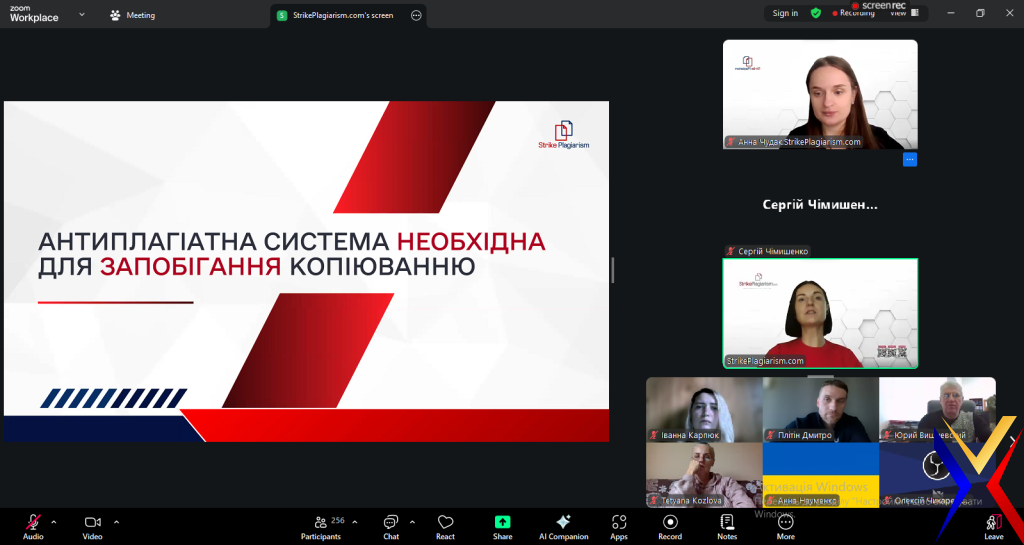The image size is (1024, 545).
Task: Expand chat options arrow beside Chat
Action: (412, 521)
